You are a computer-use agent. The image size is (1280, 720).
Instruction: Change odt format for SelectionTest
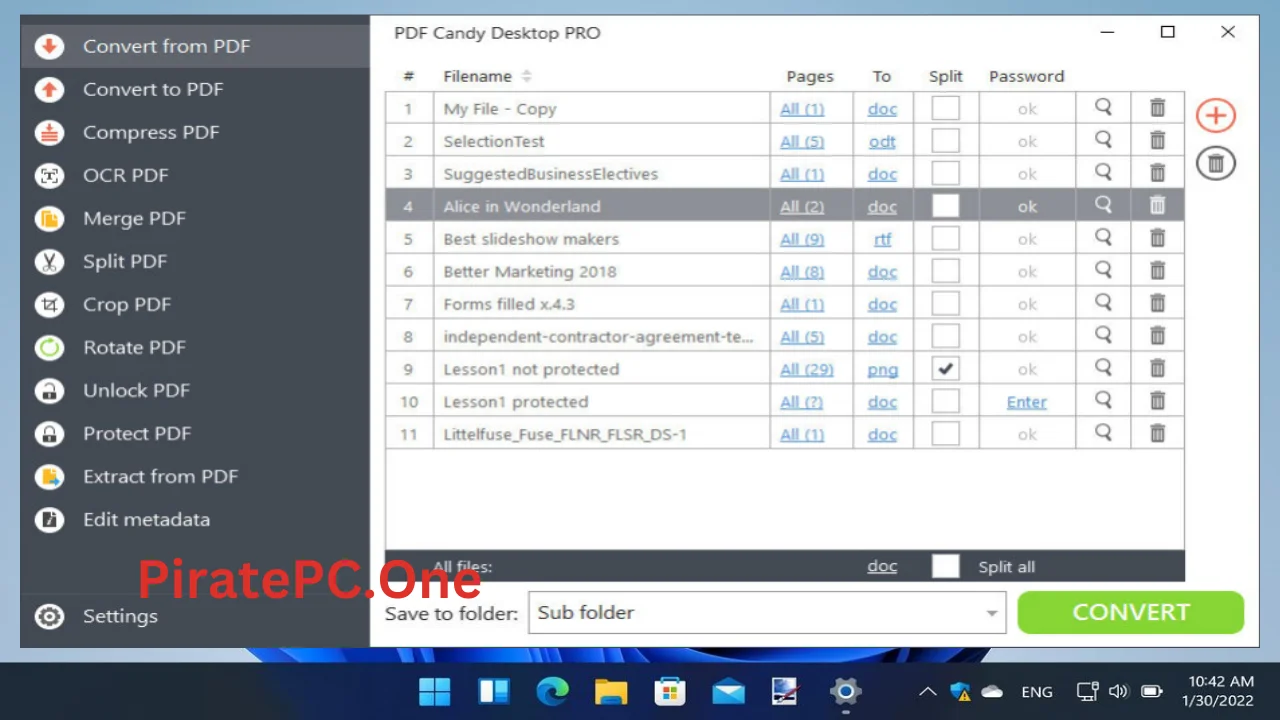coord(882,141)
